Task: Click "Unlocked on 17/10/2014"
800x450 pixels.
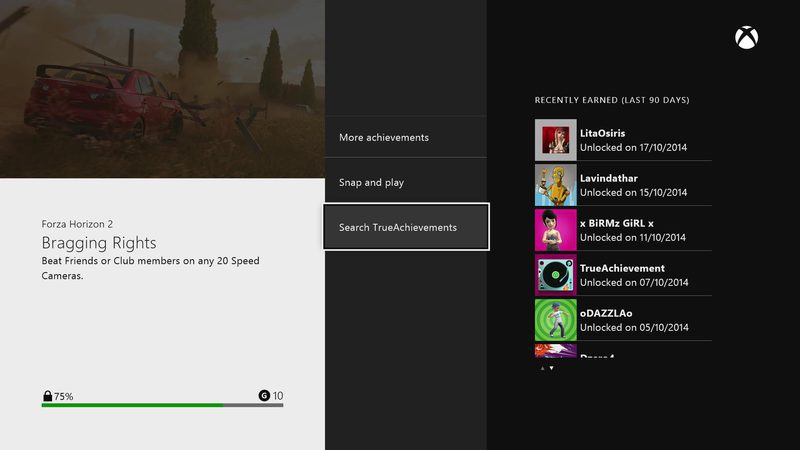Action: coord(634,147)
